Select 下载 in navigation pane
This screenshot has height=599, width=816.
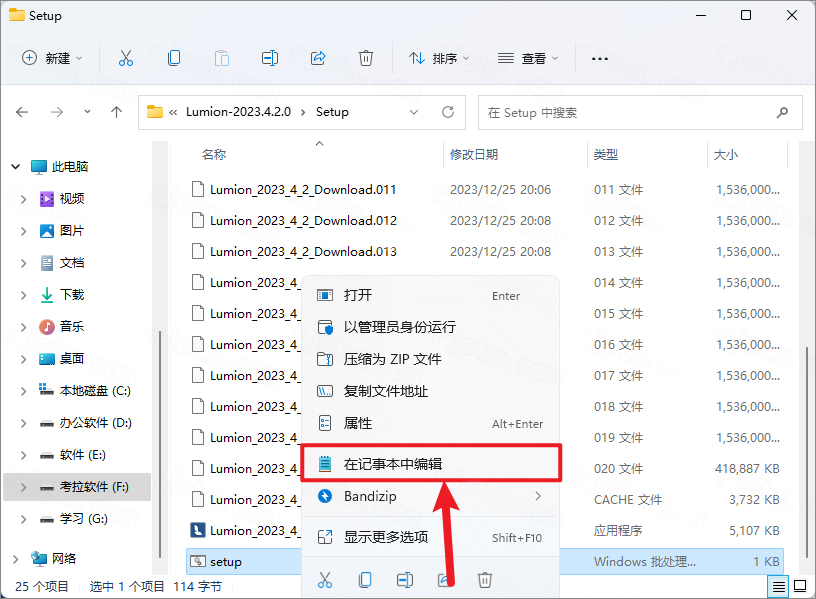pos(71,295)
